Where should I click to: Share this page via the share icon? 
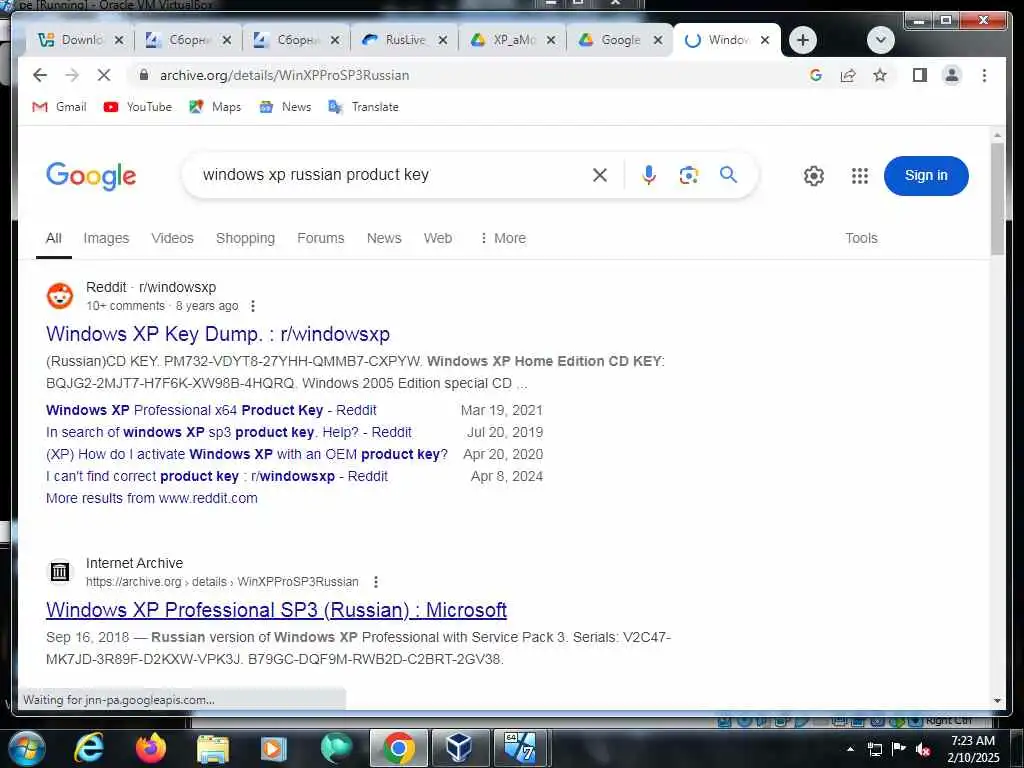pyautogui.click(x=848, y=75)
